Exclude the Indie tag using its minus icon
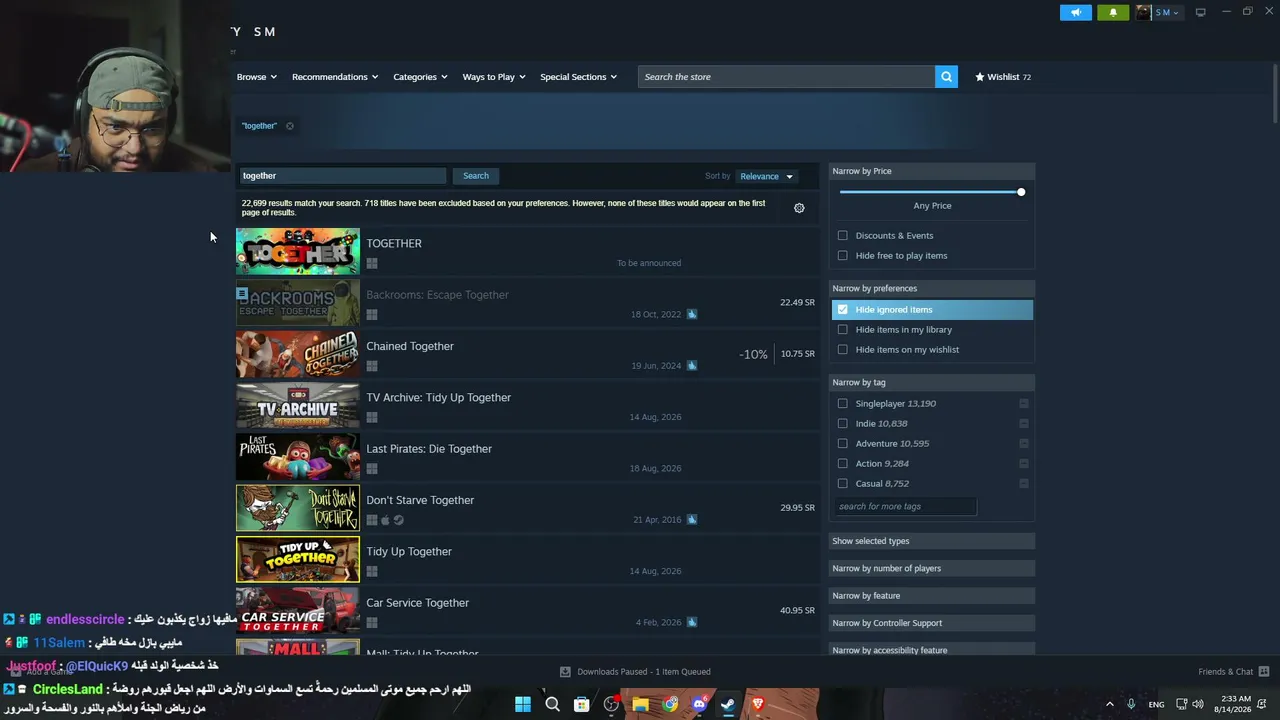The width and height of the screenshot is (1280, 720). coord(1024,424)
